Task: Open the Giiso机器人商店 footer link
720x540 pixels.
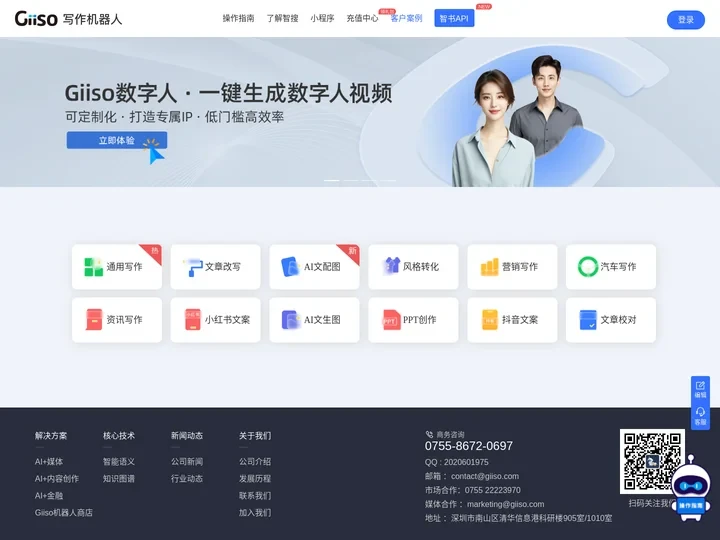Action: coord(64,512)
